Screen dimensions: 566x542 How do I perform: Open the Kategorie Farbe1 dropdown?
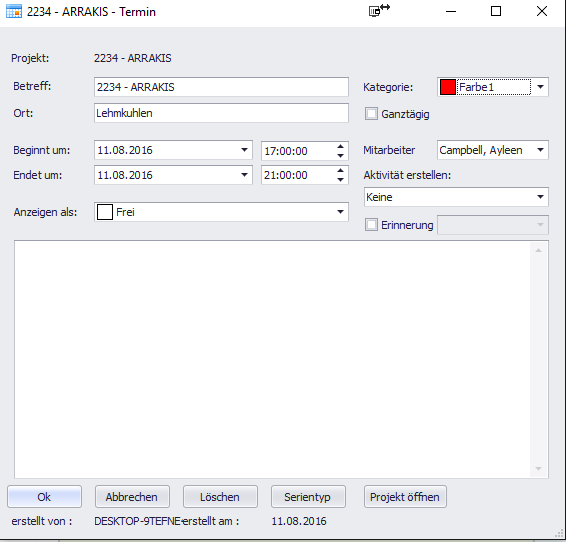click(540, 87)
